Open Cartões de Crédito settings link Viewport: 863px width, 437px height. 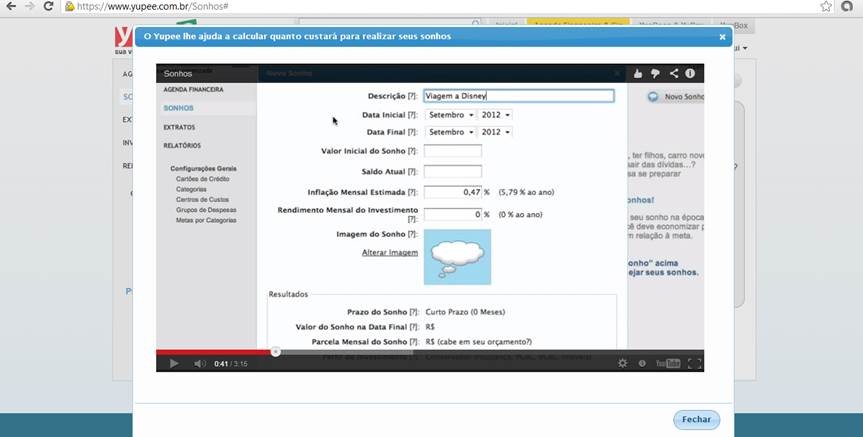(203, 179)
